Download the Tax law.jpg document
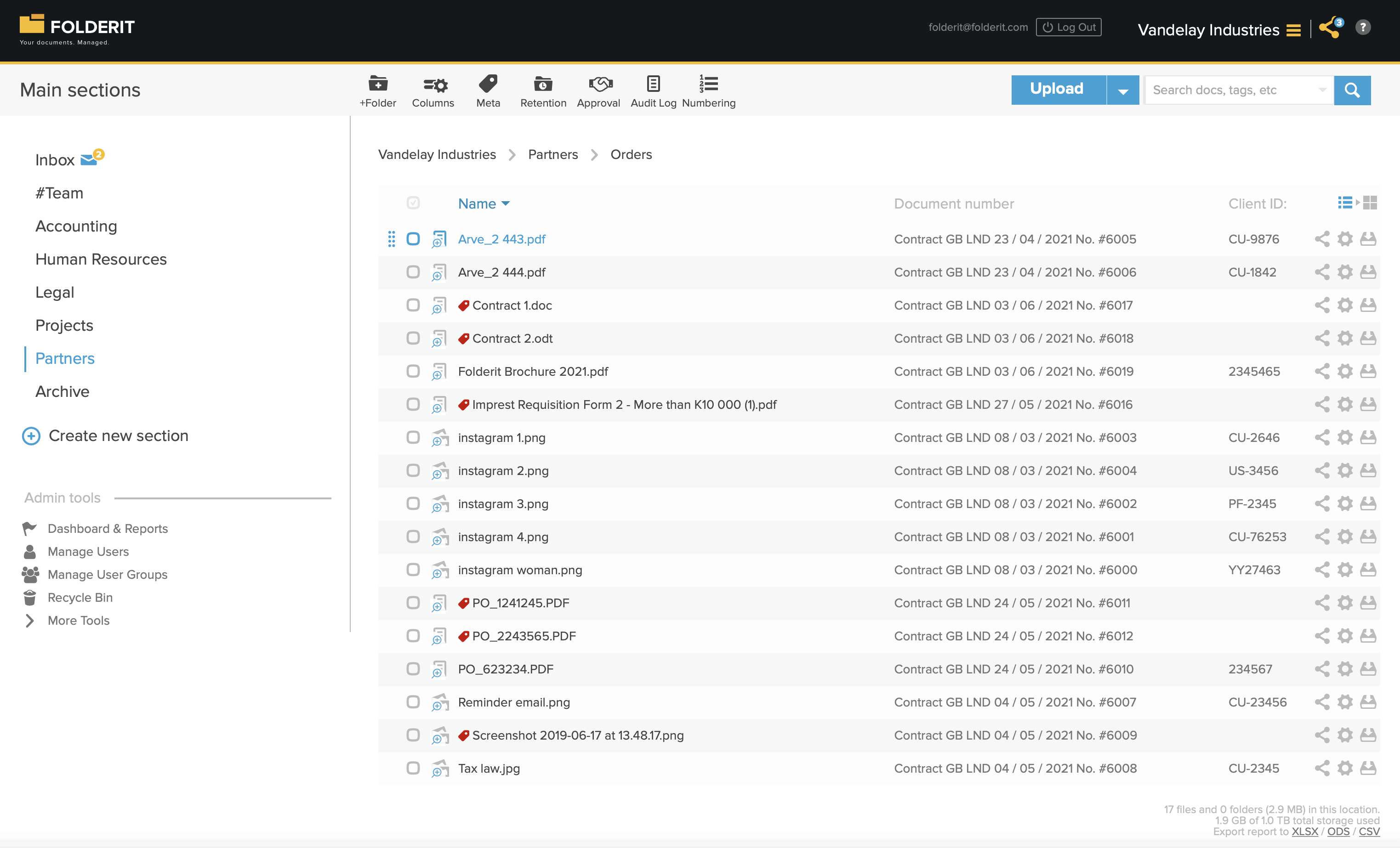1400x848 pixels. point(1368,768)
